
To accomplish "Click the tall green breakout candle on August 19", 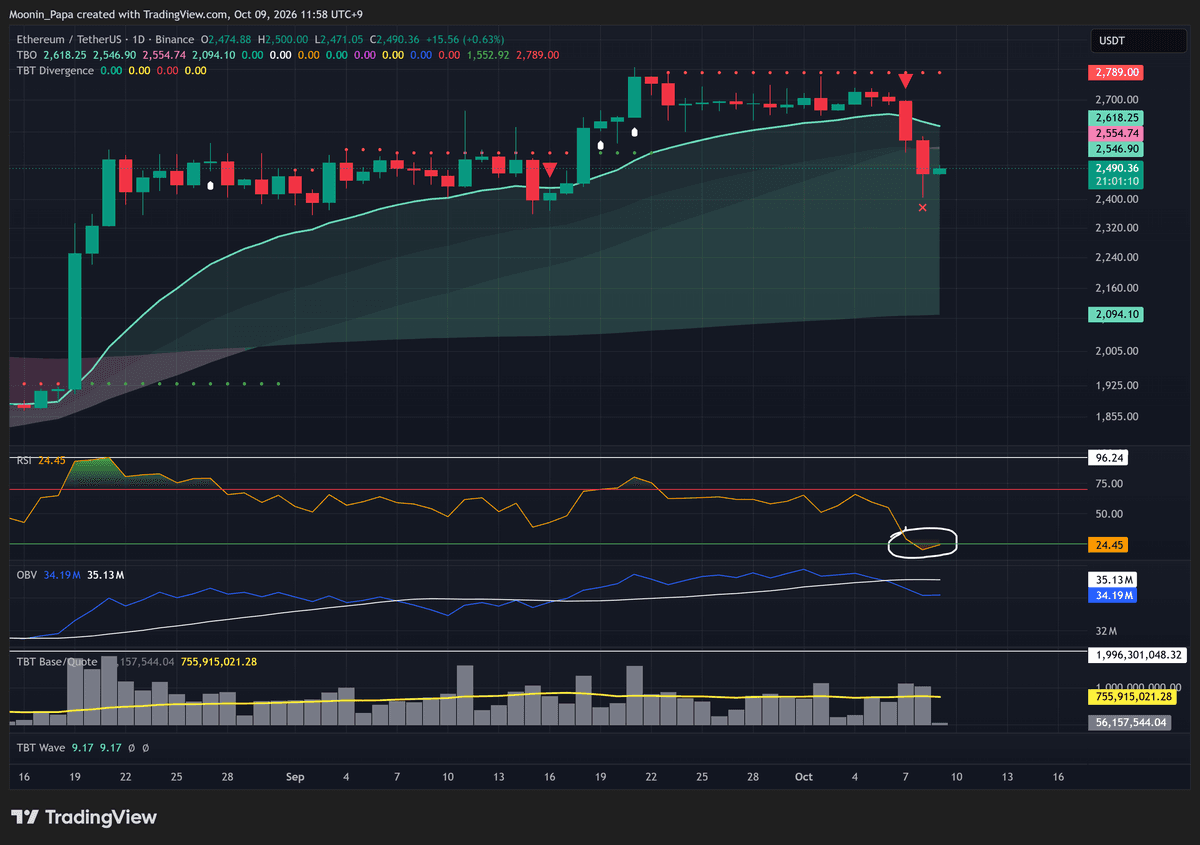I will point(74,320).
